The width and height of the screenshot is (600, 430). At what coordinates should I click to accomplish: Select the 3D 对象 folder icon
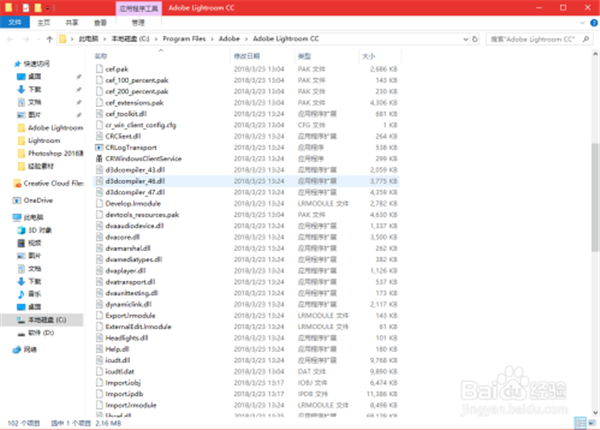point(20,229)
